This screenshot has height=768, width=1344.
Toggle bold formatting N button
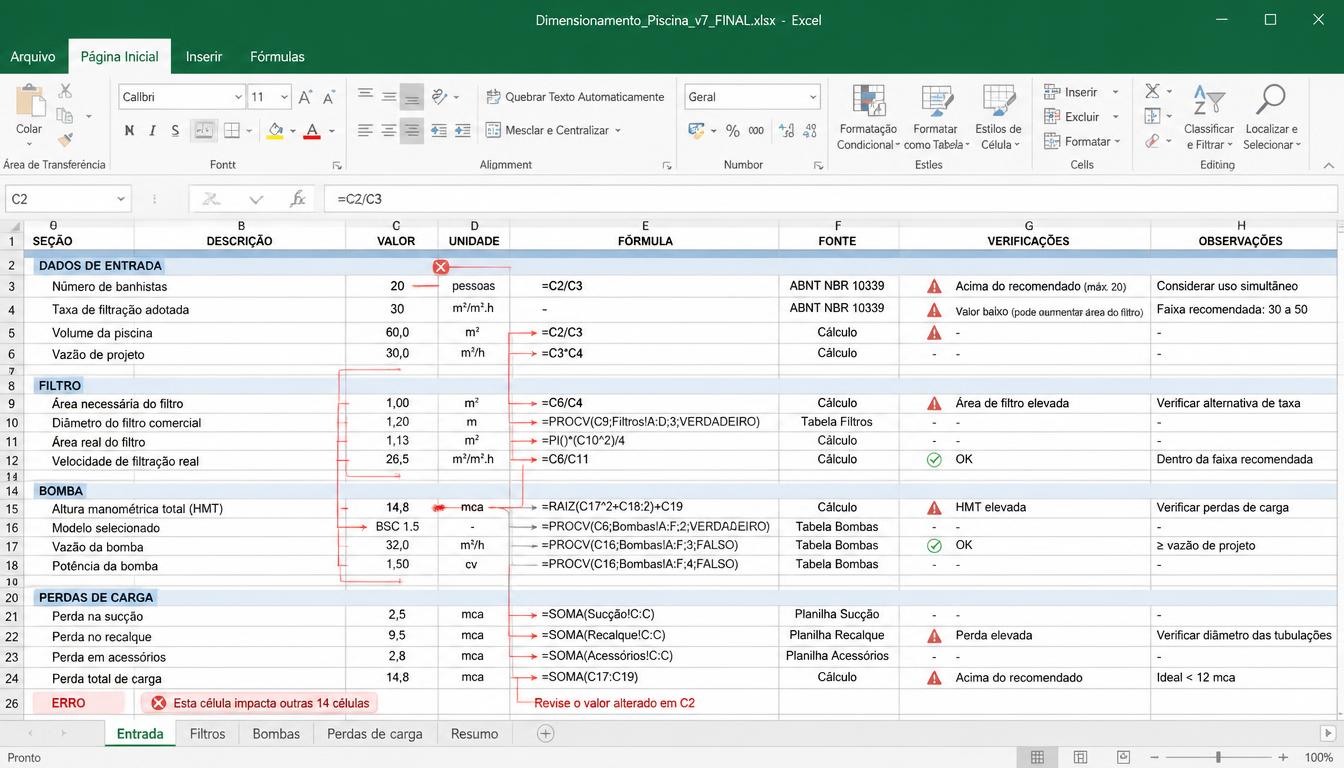[129, 131]
